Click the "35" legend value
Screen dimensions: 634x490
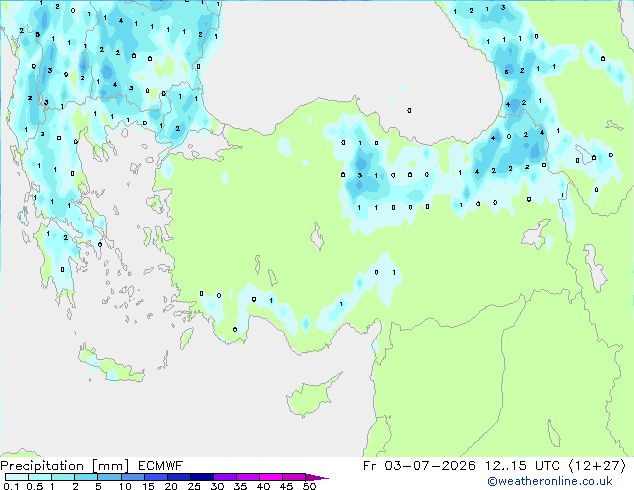tap(240, 486)
